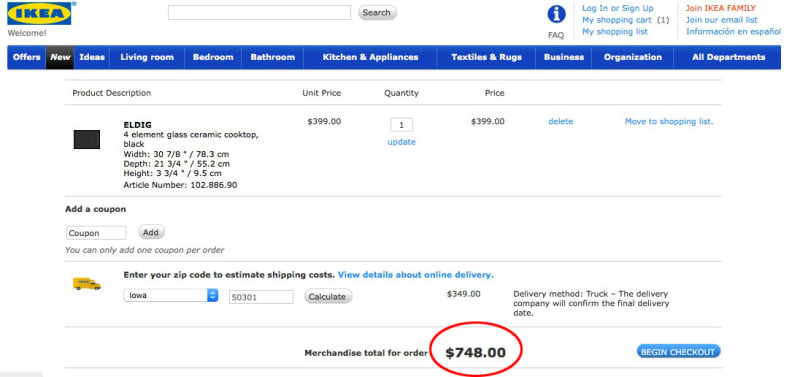Open the FAQ info icon
The image size is (792, 377).
point(556,15)
